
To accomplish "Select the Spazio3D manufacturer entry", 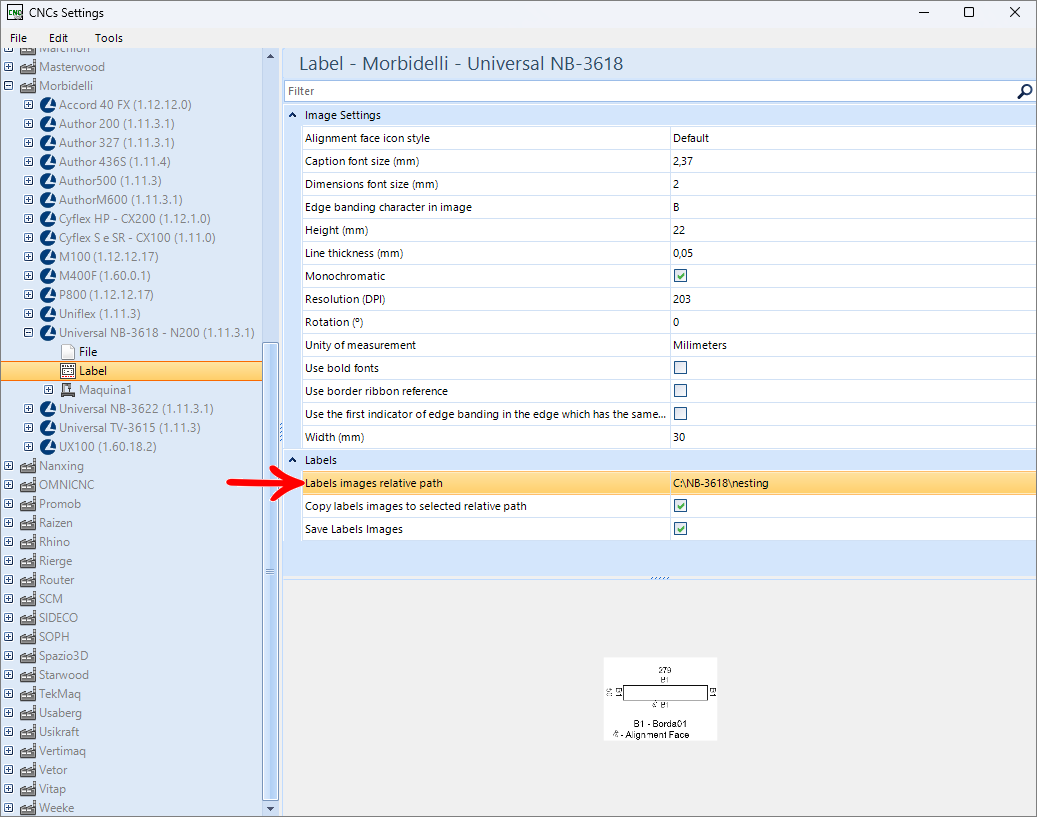I will (x=63, y=656).
